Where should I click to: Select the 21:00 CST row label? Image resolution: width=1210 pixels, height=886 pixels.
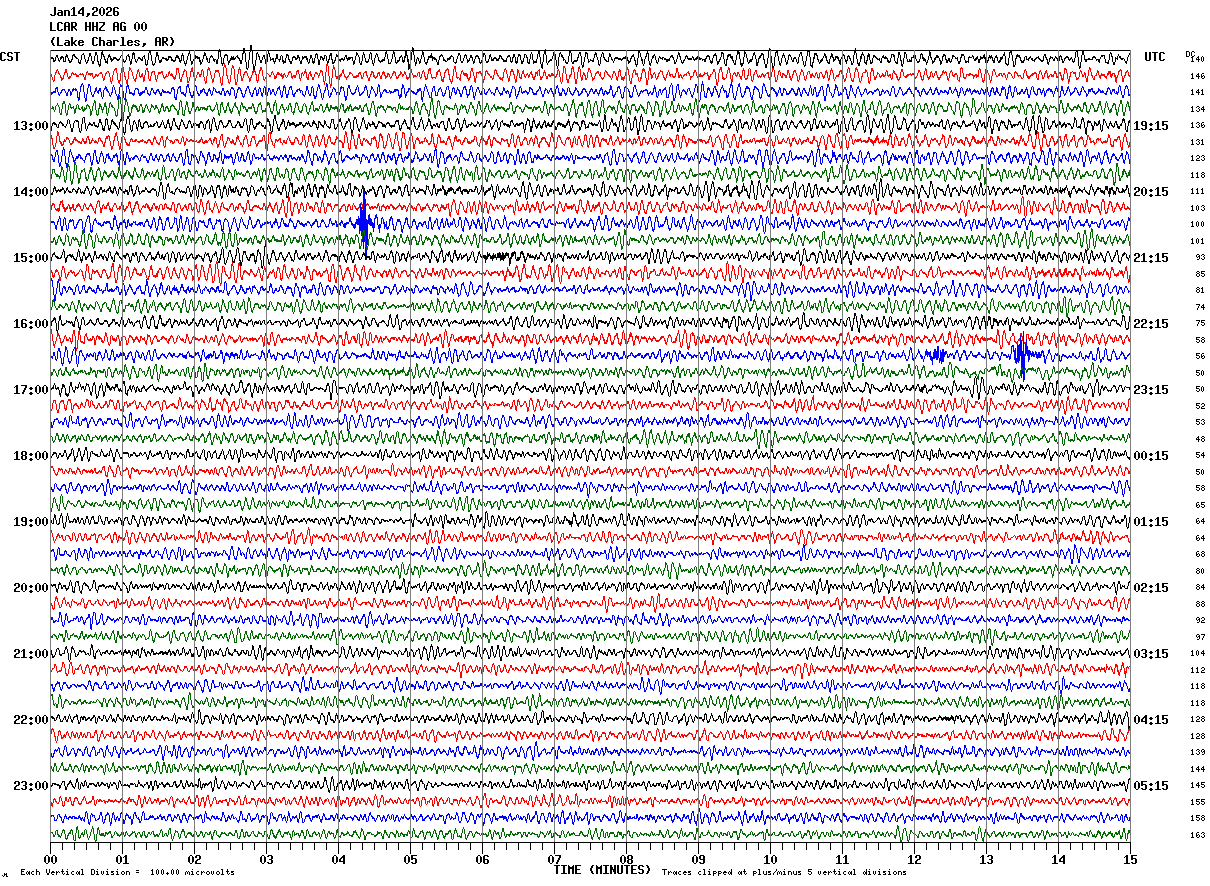coord(31,654)
